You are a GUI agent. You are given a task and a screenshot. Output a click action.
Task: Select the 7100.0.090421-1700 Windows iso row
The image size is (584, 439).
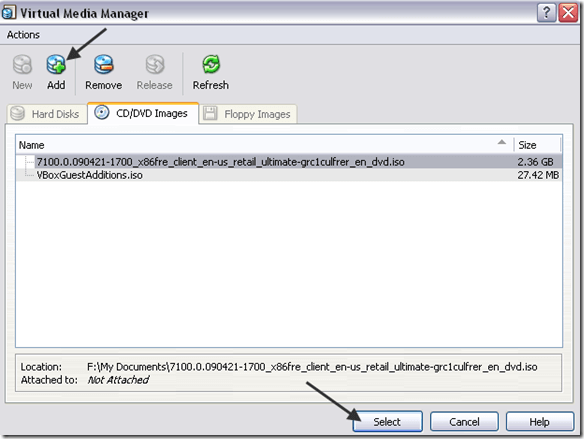tap(289, 162)
